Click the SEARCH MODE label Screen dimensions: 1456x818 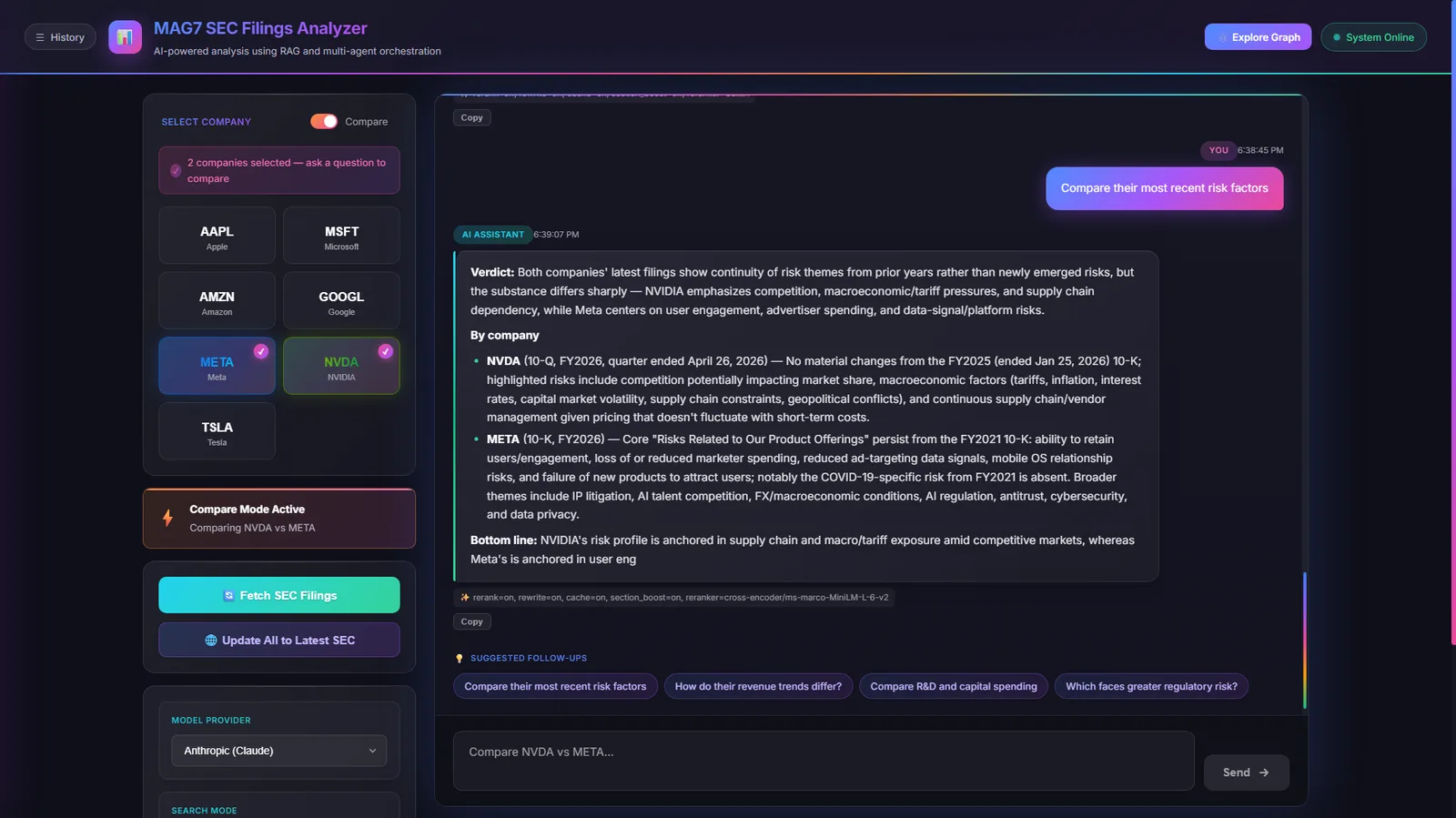click(x=204, y=811)
